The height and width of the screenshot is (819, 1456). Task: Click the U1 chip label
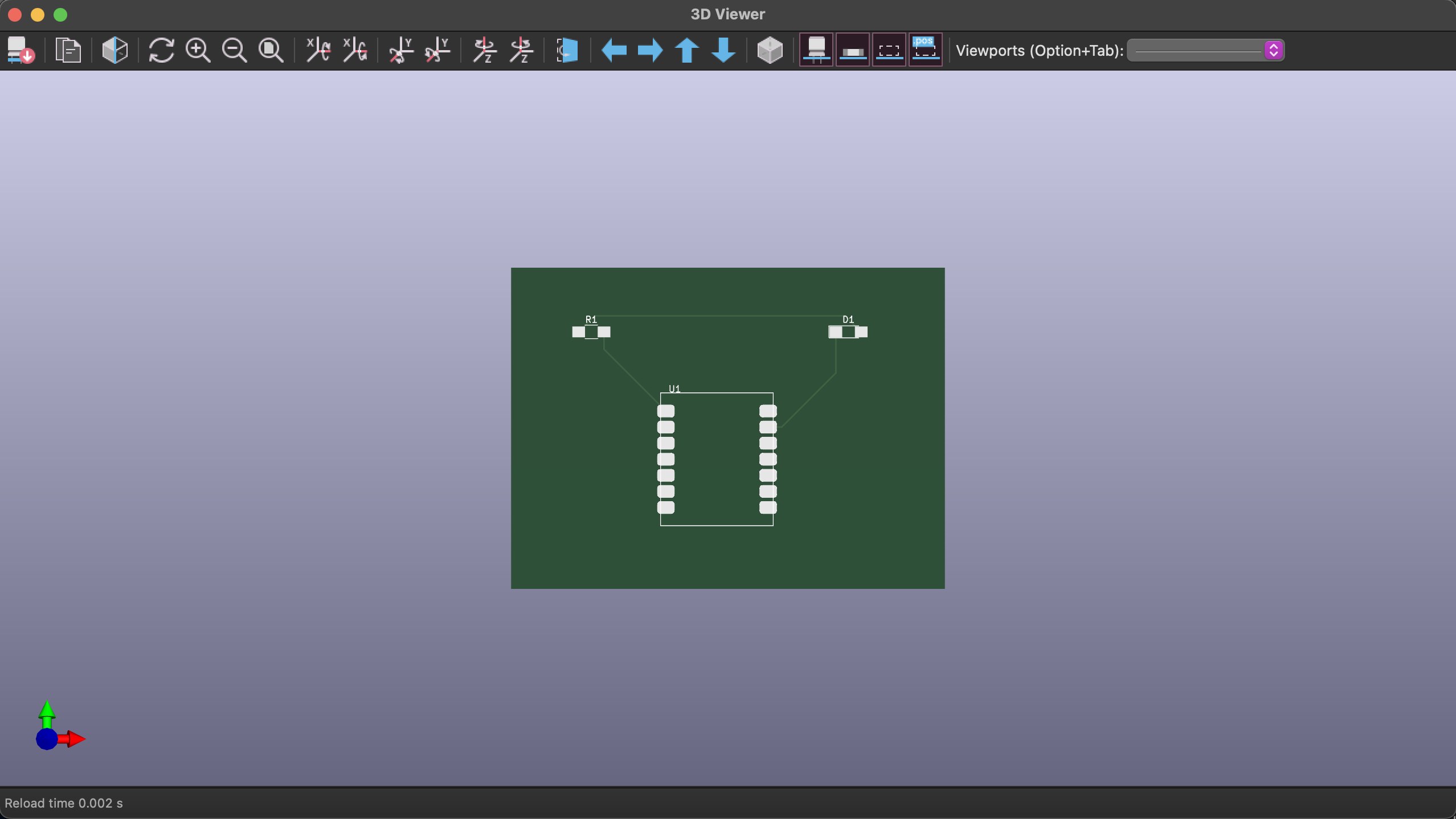point(674,389)
